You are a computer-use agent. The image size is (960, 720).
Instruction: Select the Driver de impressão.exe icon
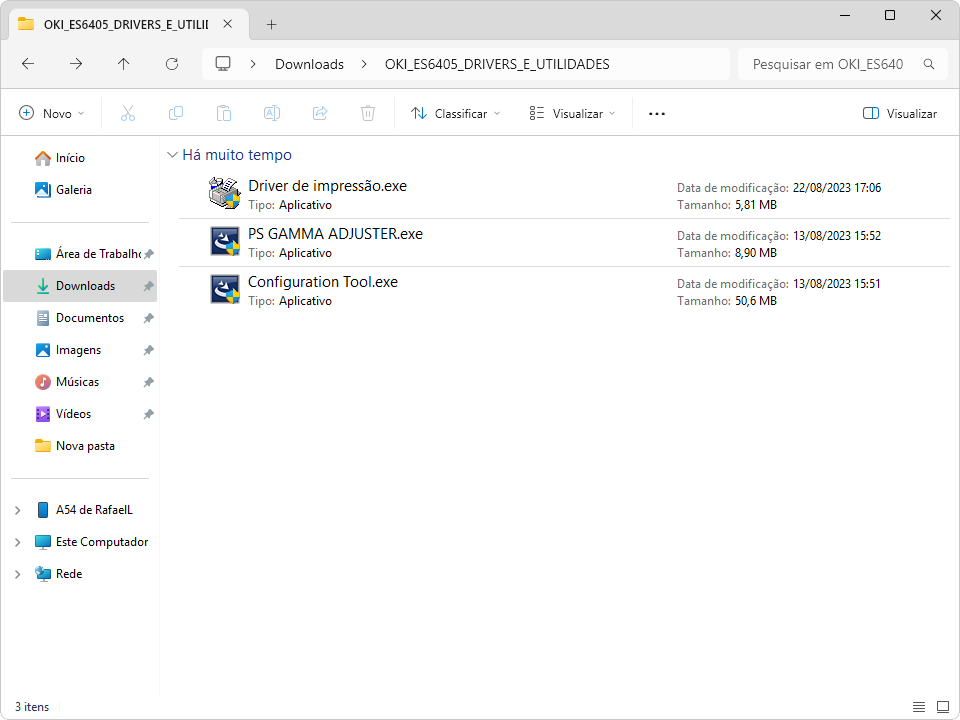point(225,193)
